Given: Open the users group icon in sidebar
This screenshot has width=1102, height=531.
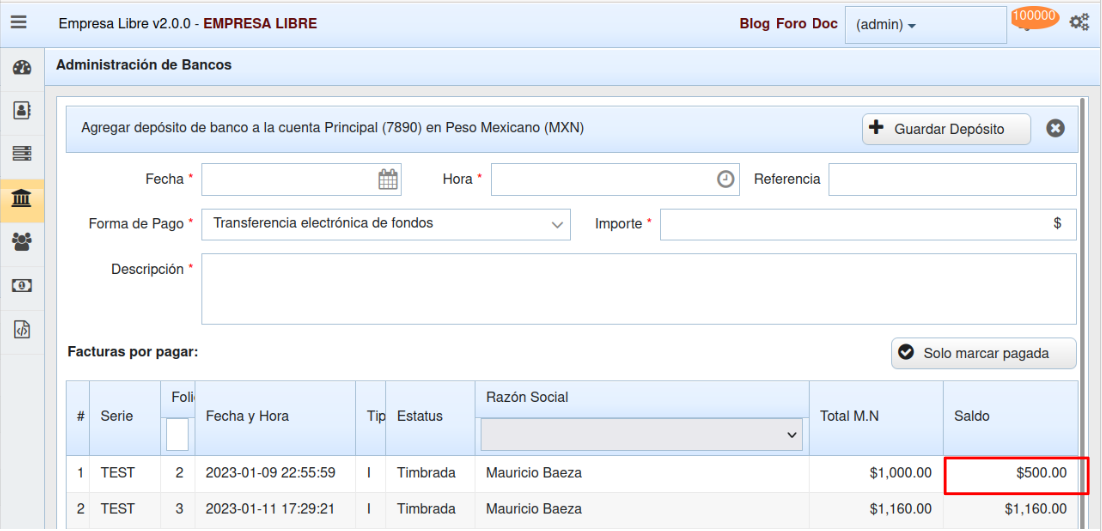Looking at the screenshot, I should click(x=21, y=241).
